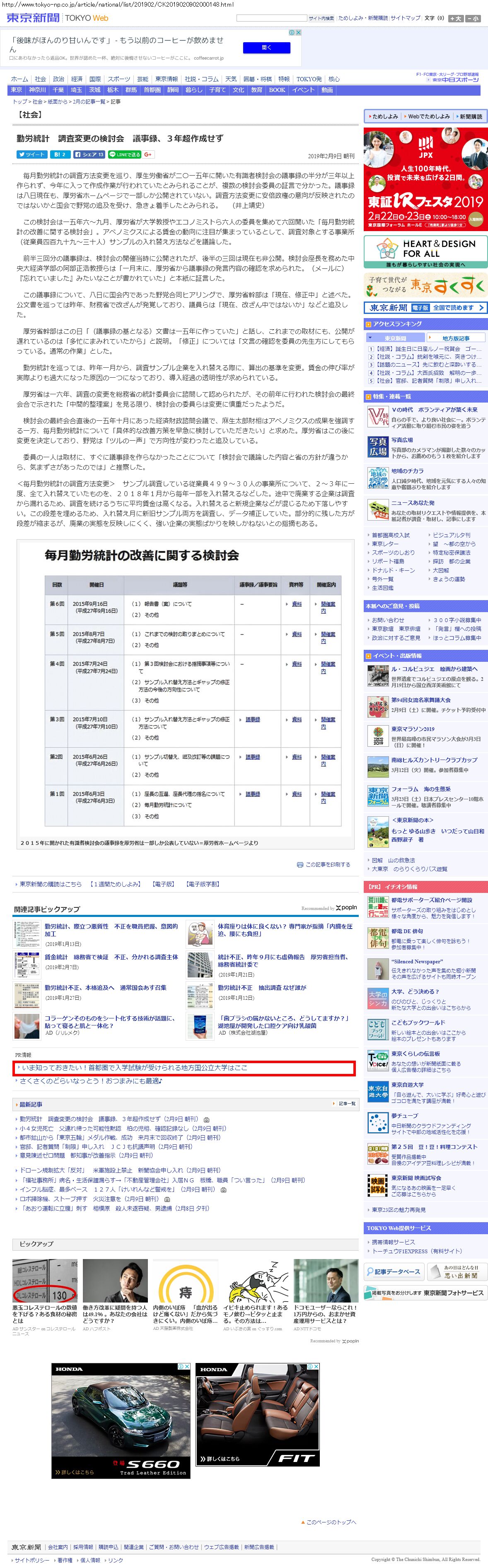The height and width of the screenshot is (1568, 488).
Task: Increase text size with 大 button
Action: pos(456,18)
